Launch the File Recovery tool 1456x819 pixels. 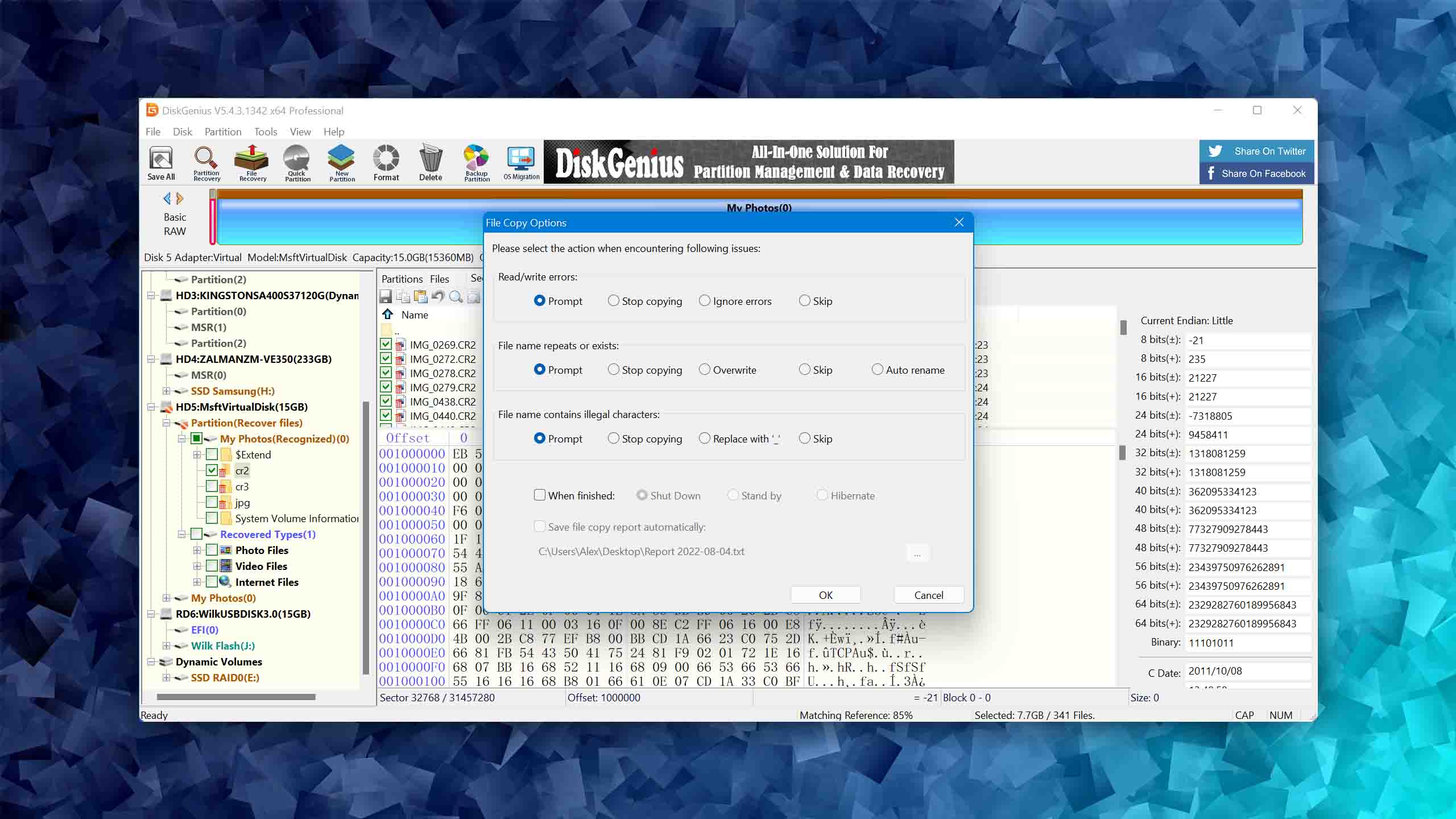point(252,163)
